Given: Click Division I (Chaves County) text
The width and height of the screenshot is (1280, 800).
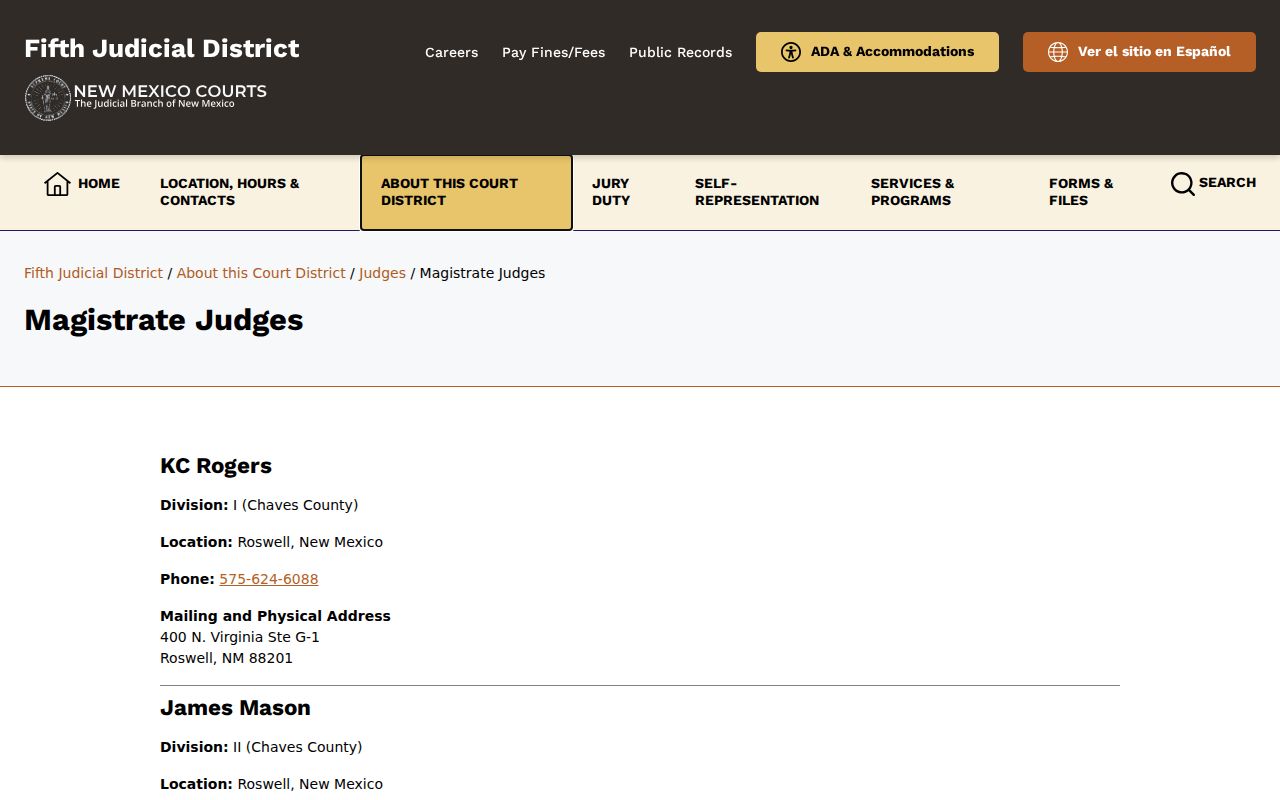Looking at the screenshot, I should point(259,505).
